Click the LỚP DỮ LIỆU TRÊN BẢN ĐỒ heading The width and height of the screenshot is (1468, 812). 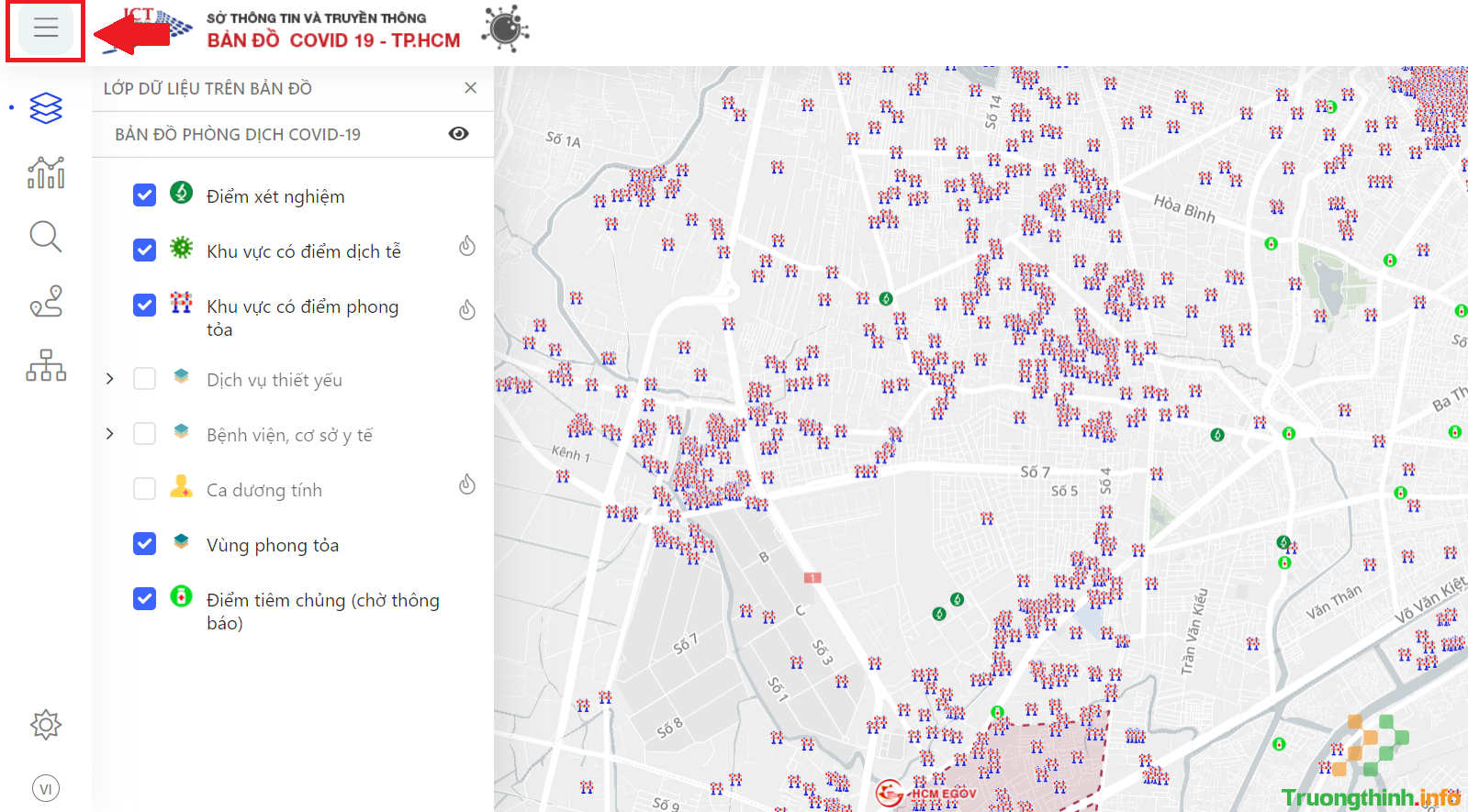(207, 88)
